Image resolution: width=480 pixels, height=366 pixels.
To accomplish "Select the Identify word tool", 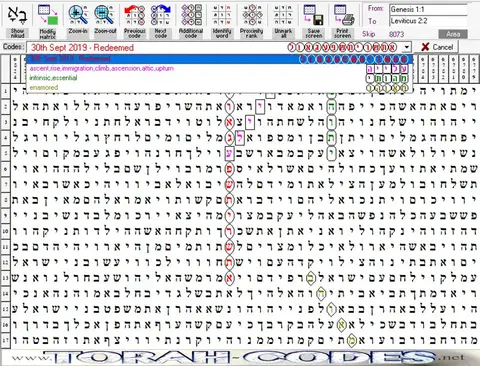I will coord(222,15).
